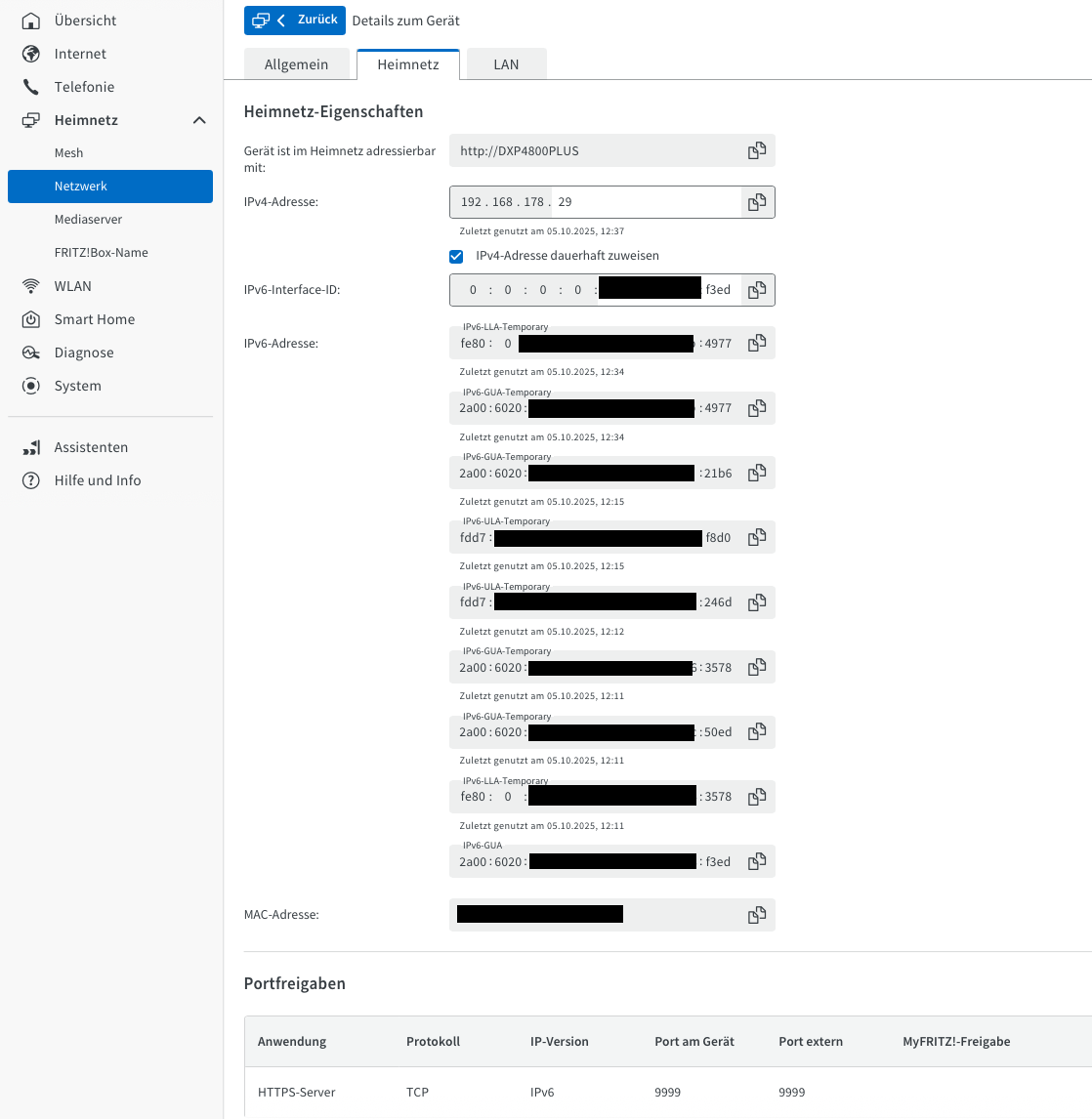1092x1119 pixels.
Task: Copy the 2a00:6020 address ending 3578
Action: (757, 667)
